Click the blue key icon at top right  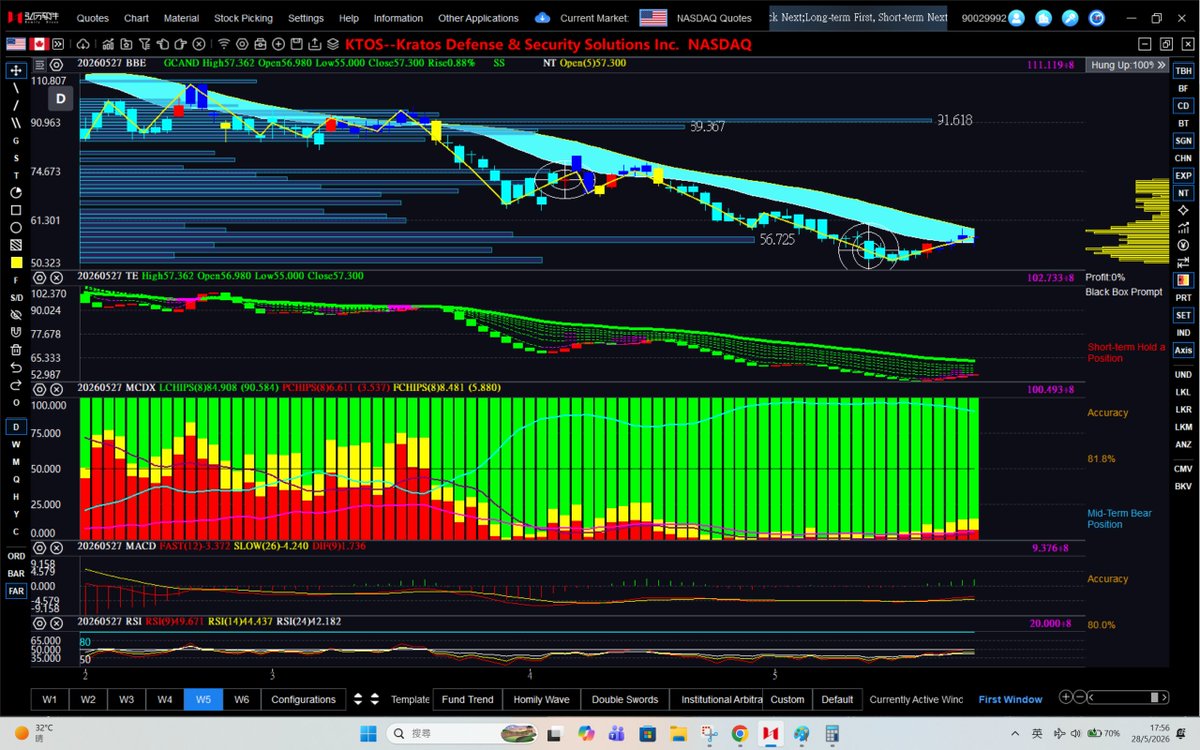tap(1070, 18)
